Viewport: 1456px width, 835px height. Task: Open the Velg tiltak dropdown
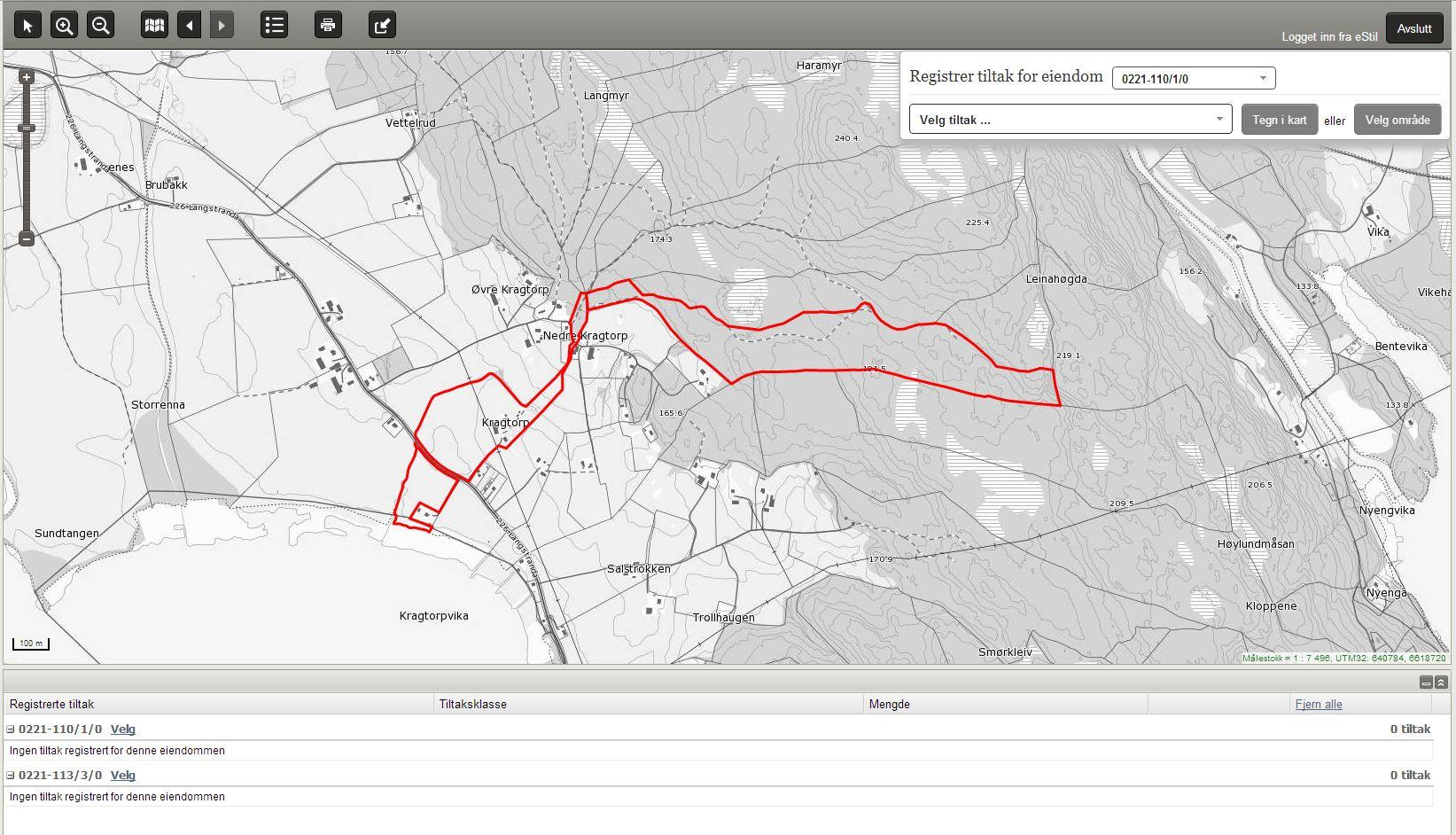click(x=1071, y=120)
